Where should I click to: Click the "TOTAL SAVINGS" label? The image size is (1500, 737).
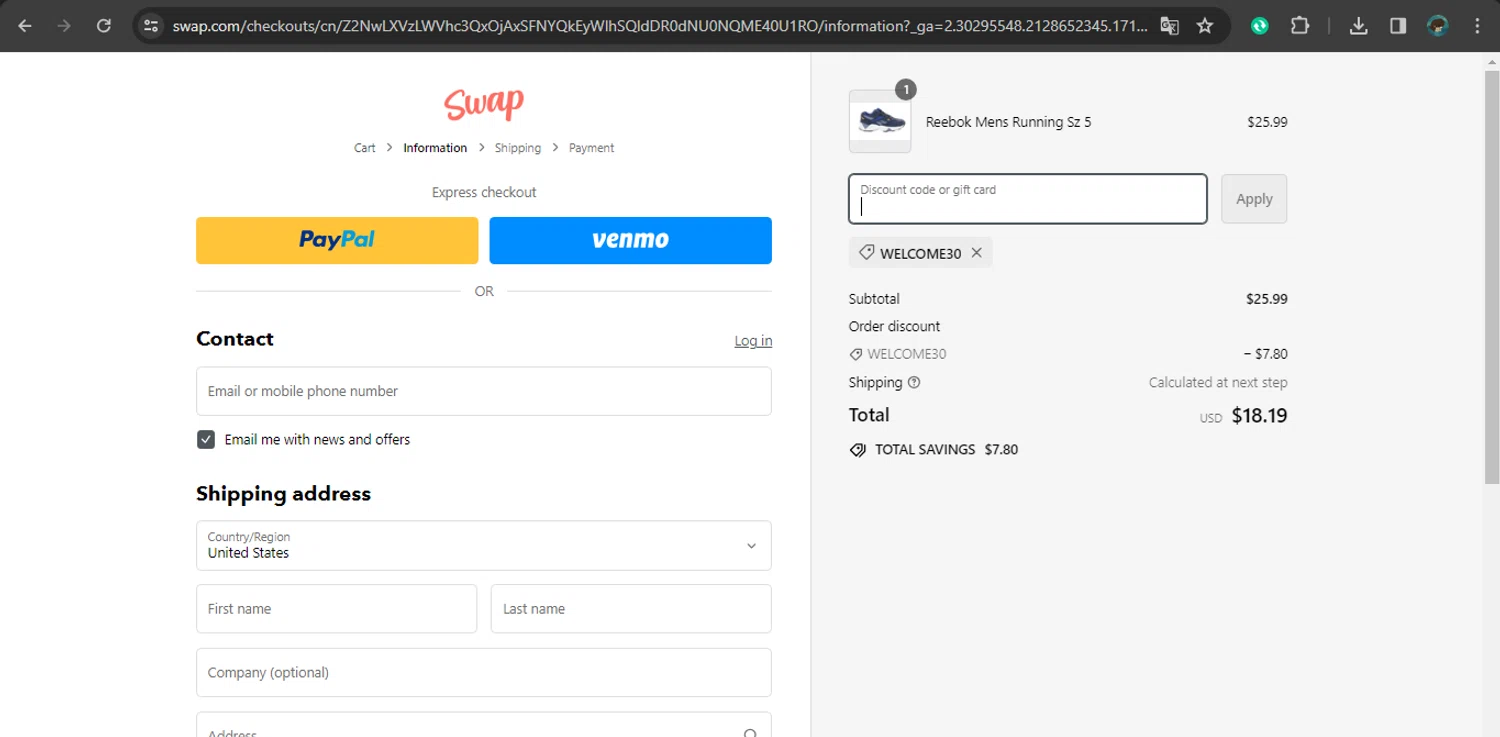925,450
